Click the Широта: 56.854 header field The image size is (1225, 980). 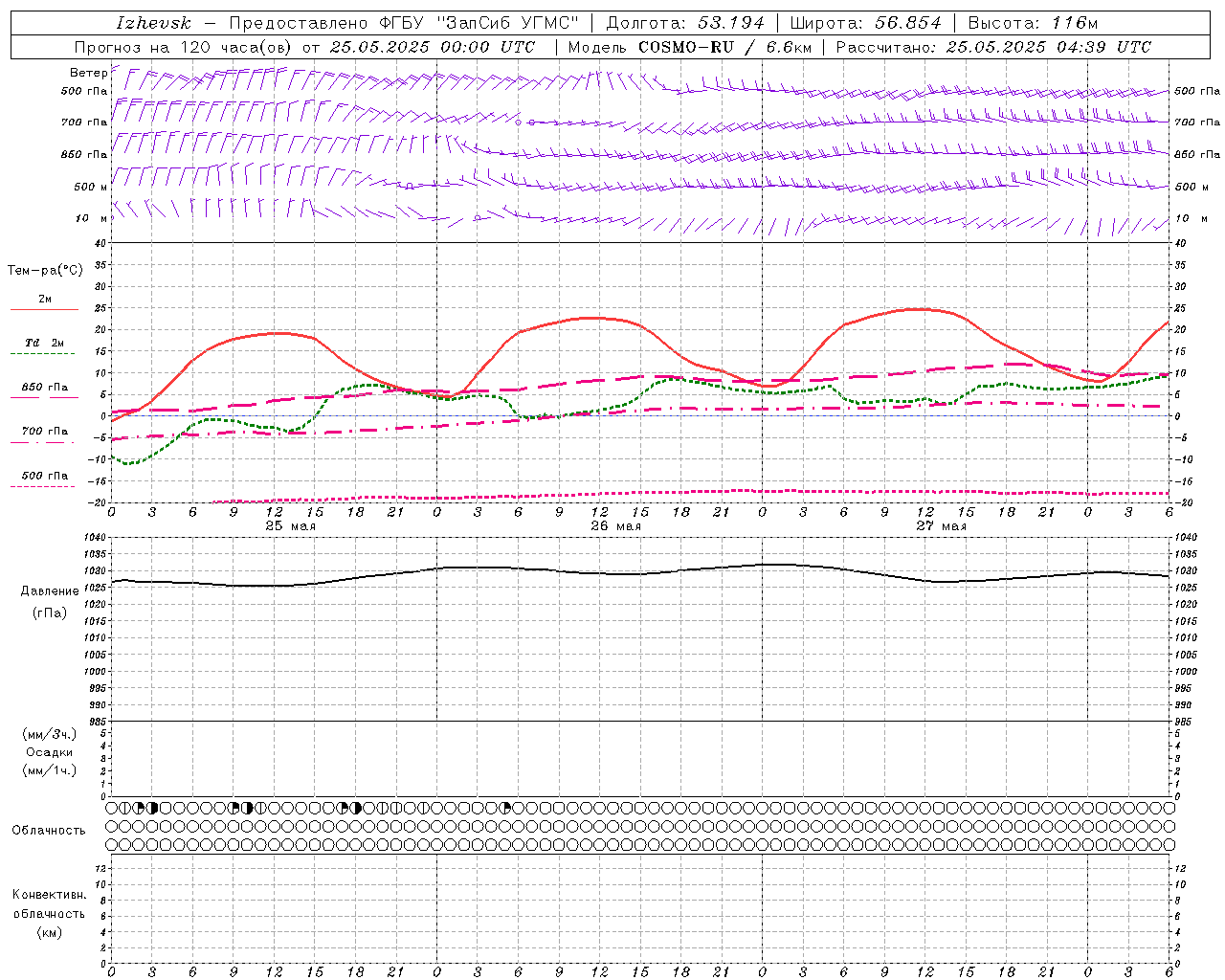tap(865, 23)
